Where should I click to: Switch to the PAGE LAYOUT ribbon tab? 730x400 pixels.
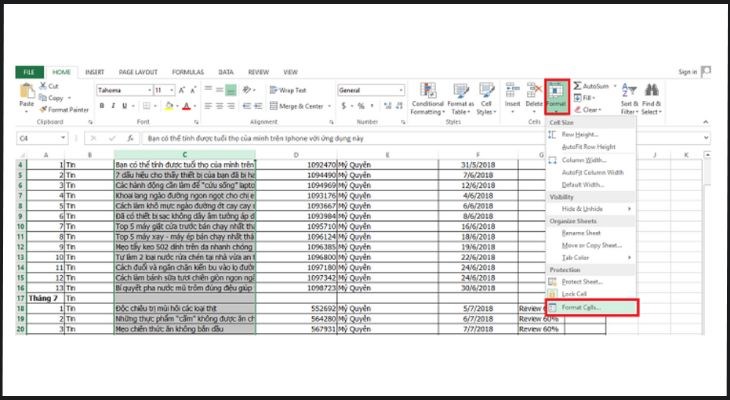(x=136, y=72)
